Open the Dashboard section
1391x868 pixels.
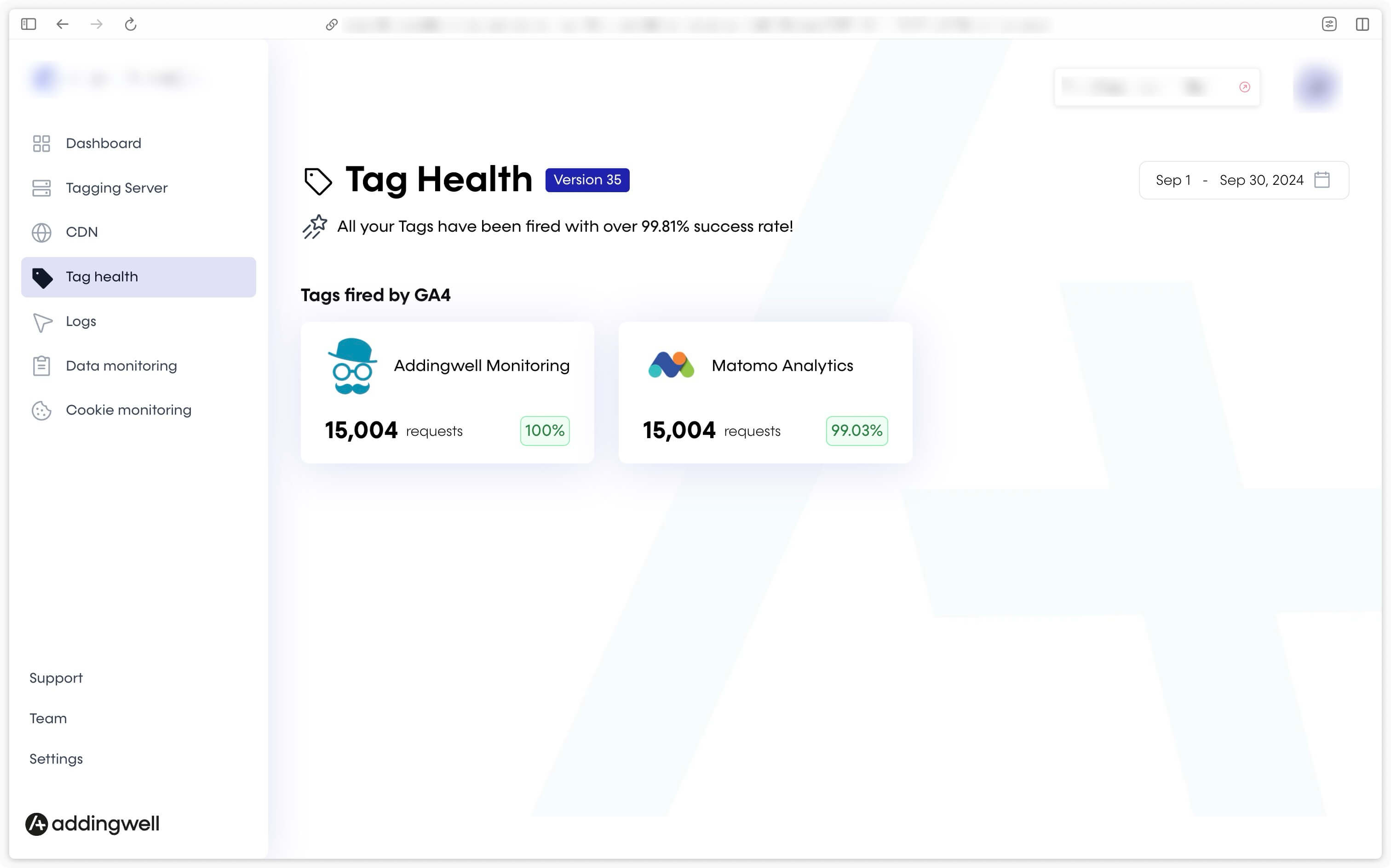103,143
